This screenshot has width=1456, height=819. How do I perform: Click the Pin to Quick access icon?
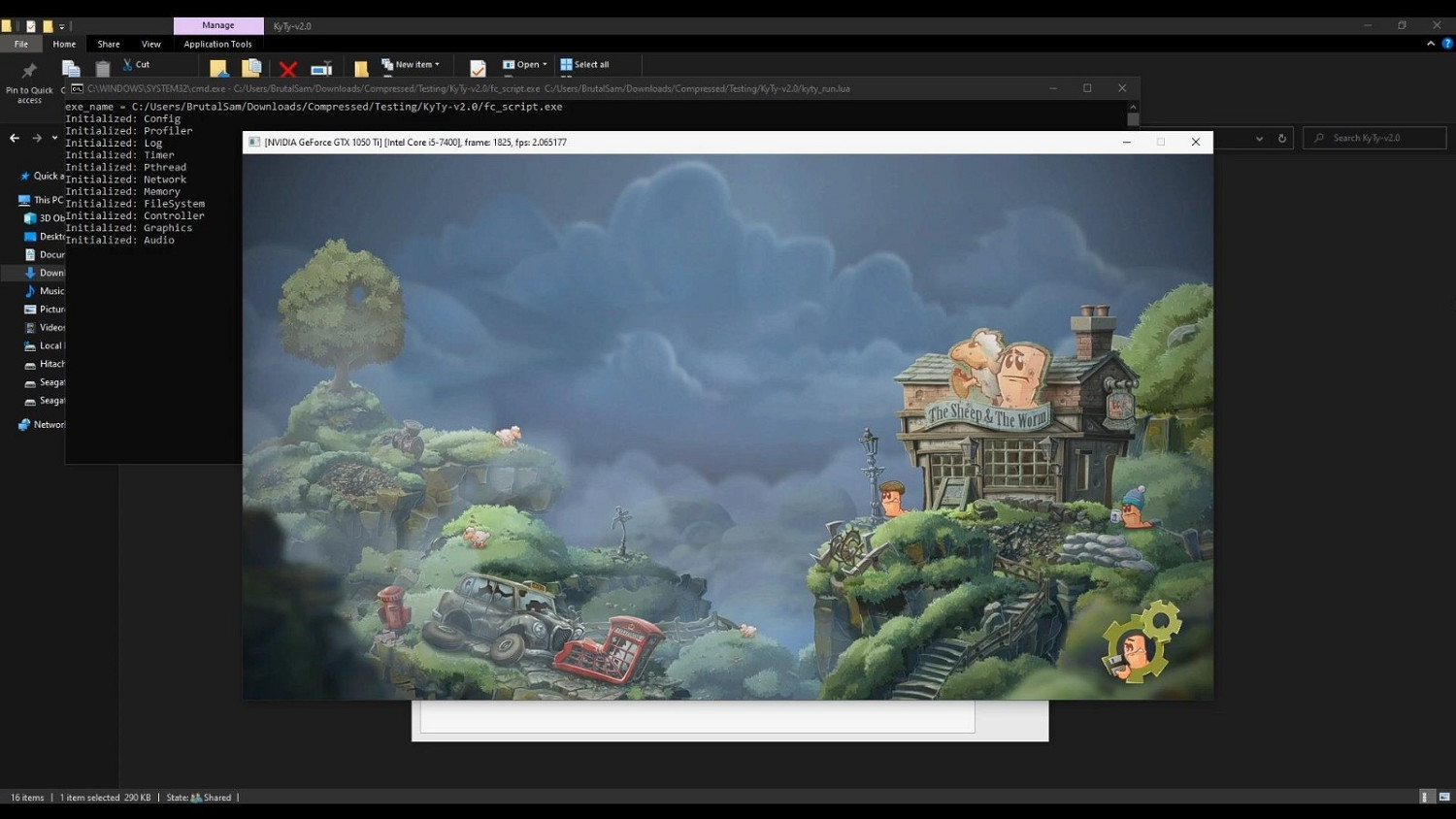[29, 71]
